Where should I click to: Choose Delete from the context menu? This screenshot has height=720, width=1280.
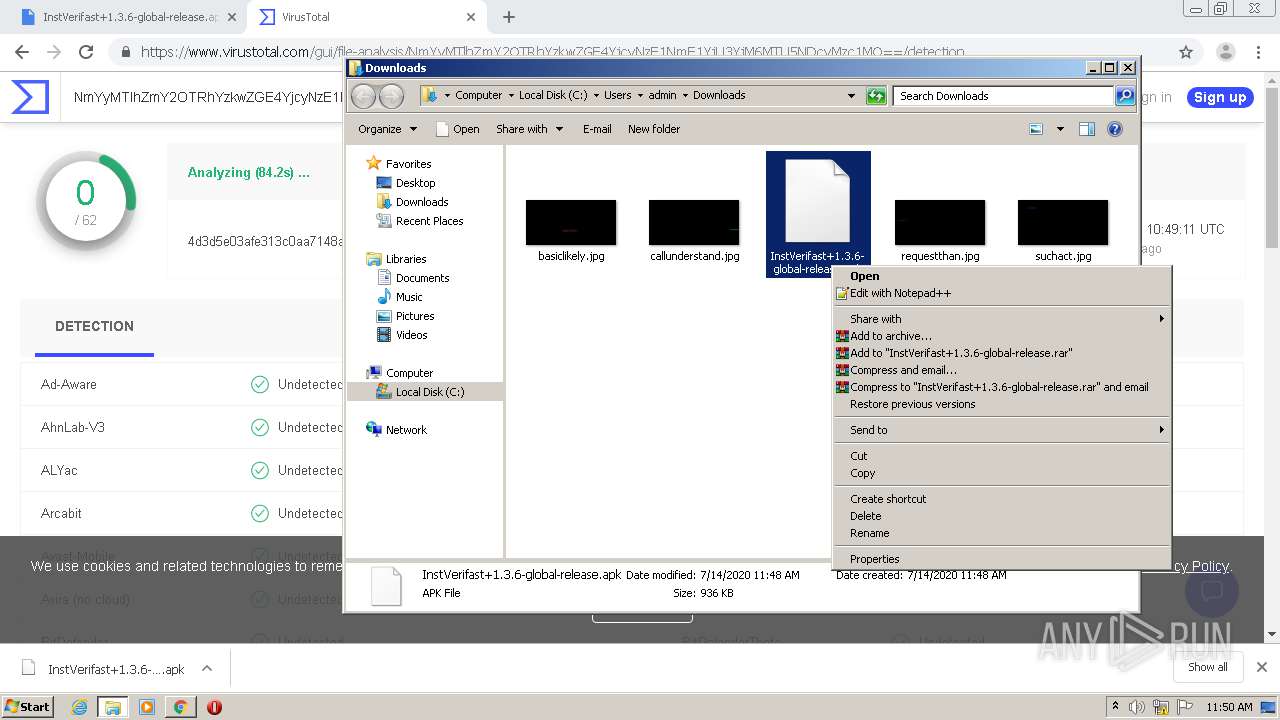click(x=1002, y=516)
